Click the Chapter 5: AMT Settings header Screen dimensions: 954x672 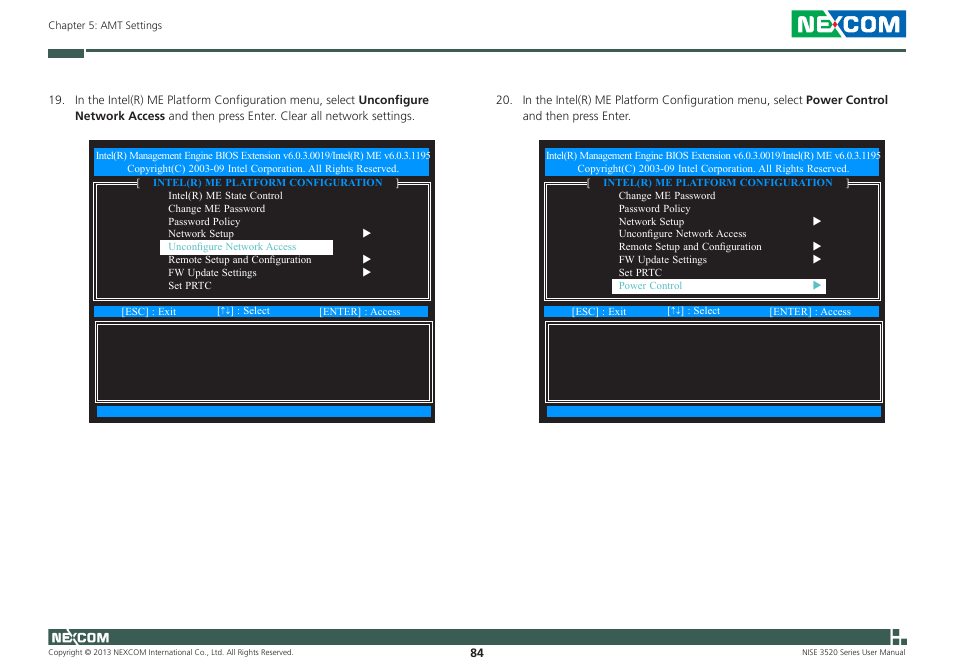[x=105, y=26]
